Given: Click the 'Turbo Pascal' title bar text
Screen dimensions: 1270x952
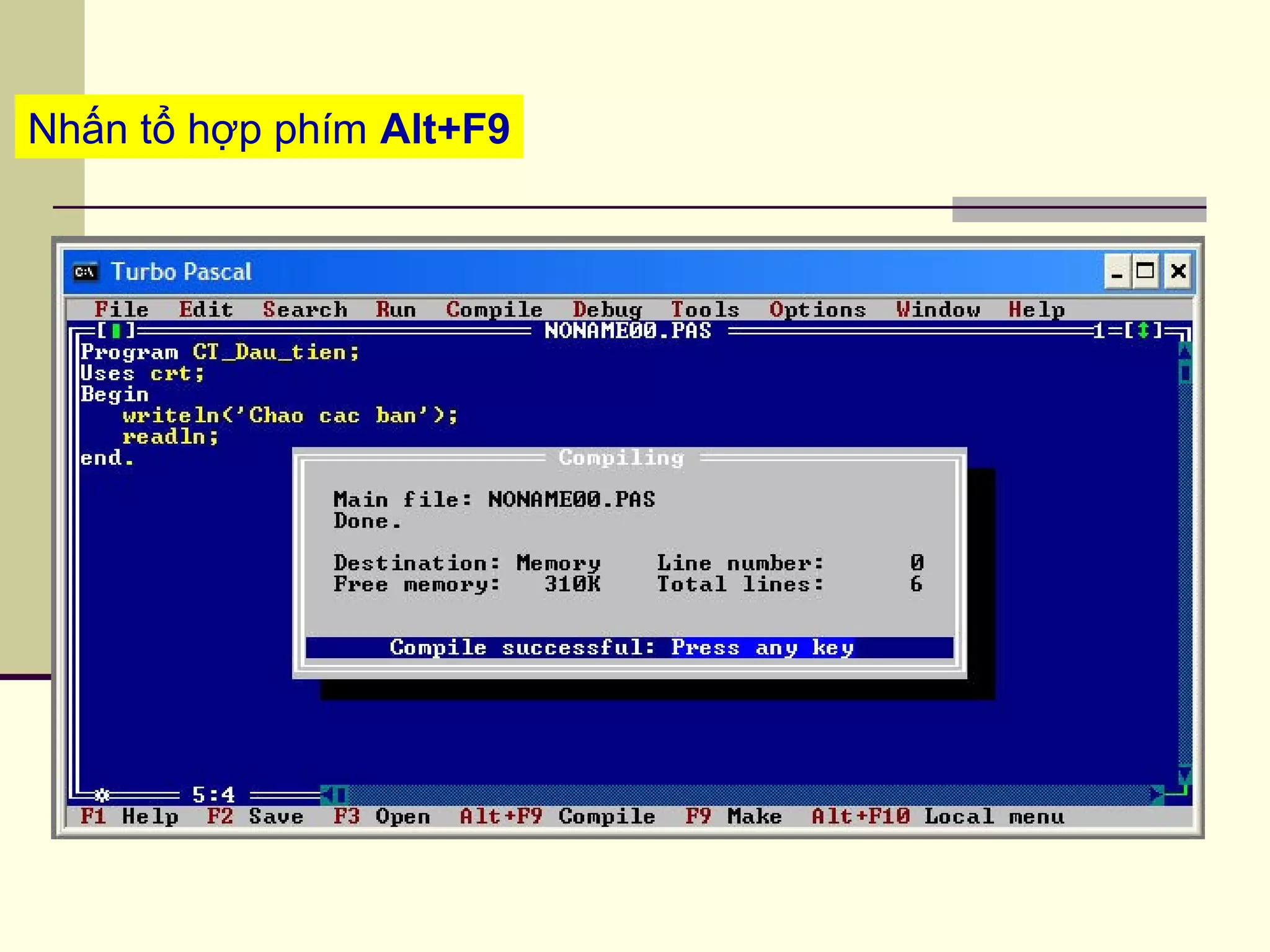Looking at the screenshot, I should coord(180,271).
